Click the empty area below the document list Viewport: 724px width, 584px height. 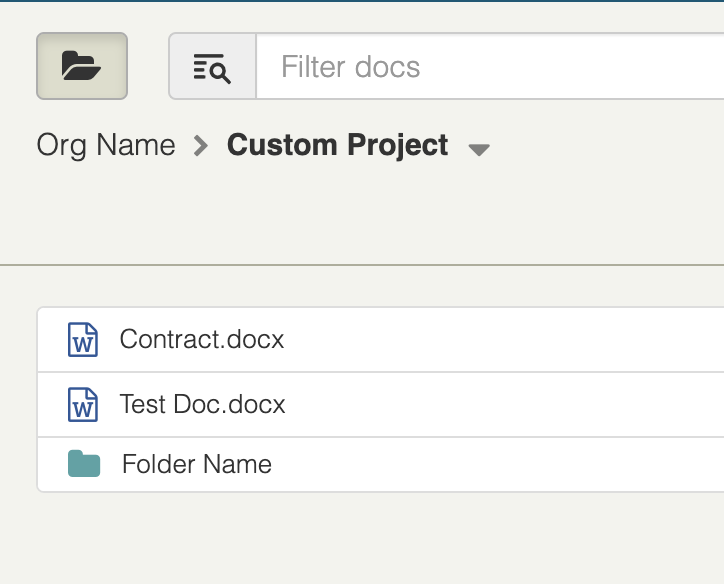[x=362, y=538]
